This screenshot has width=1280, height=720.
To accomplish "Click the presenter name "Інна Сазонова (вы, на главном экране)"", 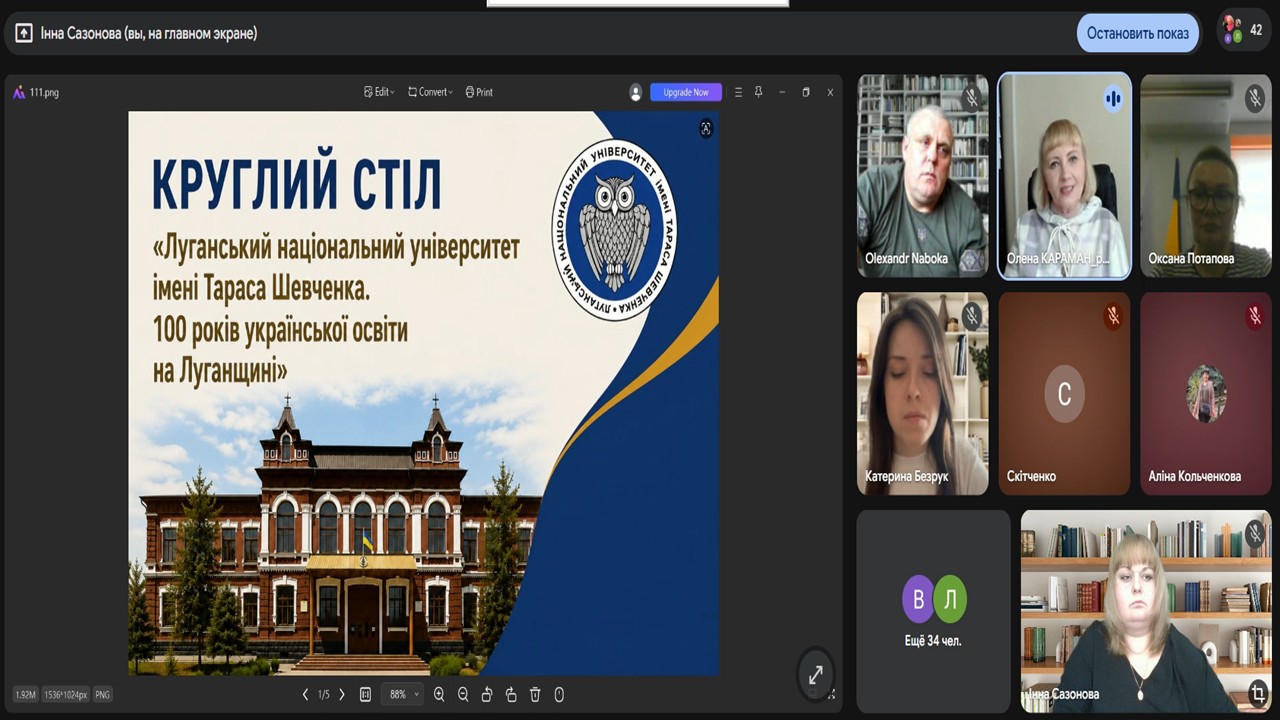I will 149,33.
